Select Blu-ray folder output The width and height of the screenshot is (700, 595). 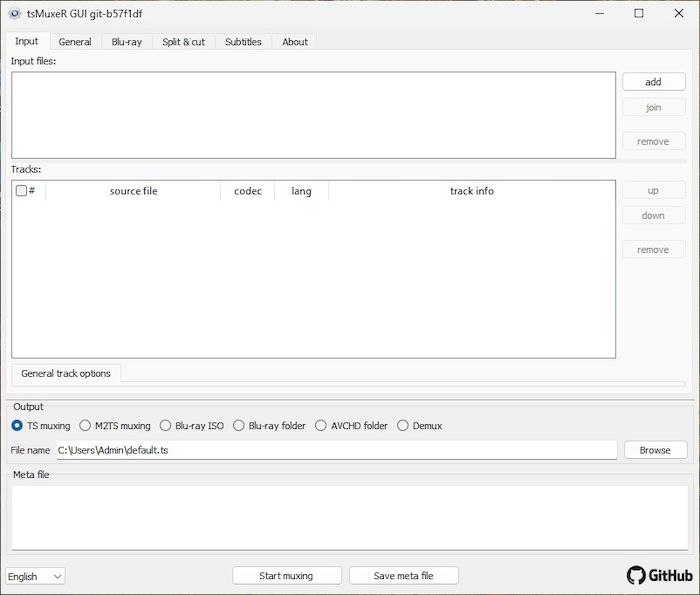coord(239,426)
